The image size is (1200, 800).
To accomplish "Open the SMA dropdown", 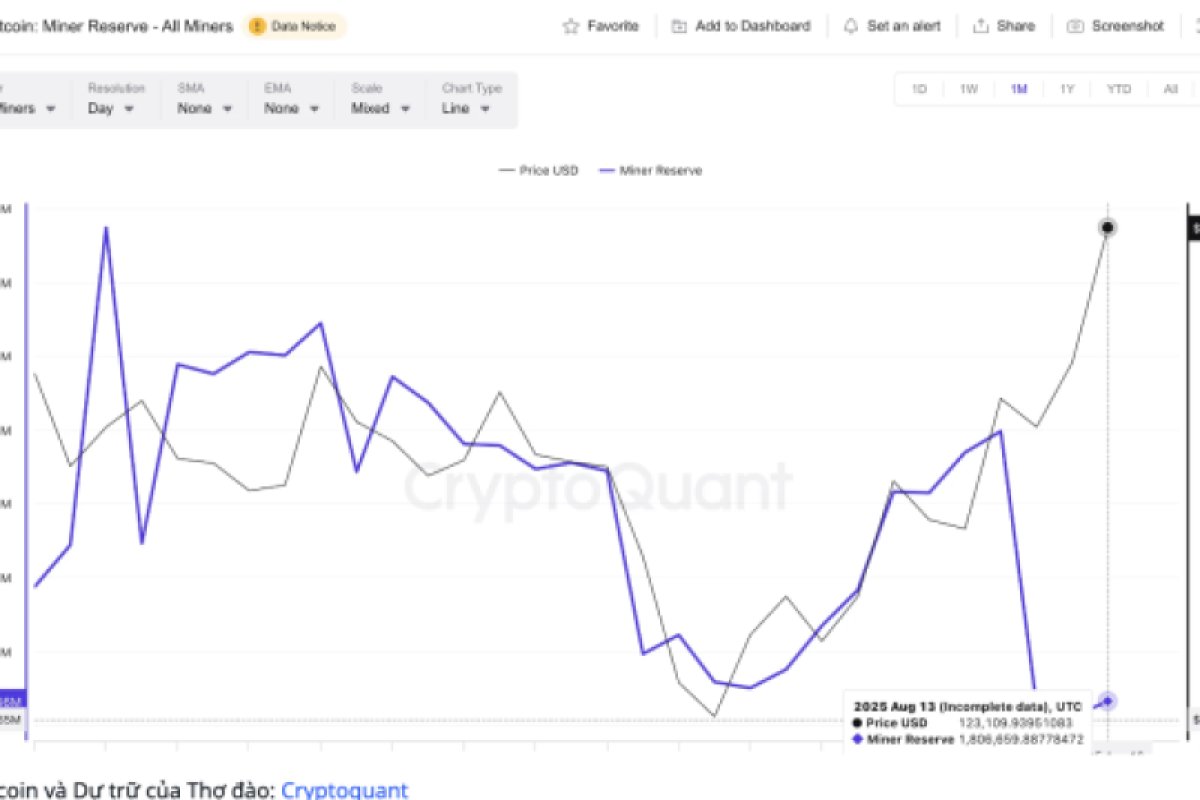I will (204, 108).
